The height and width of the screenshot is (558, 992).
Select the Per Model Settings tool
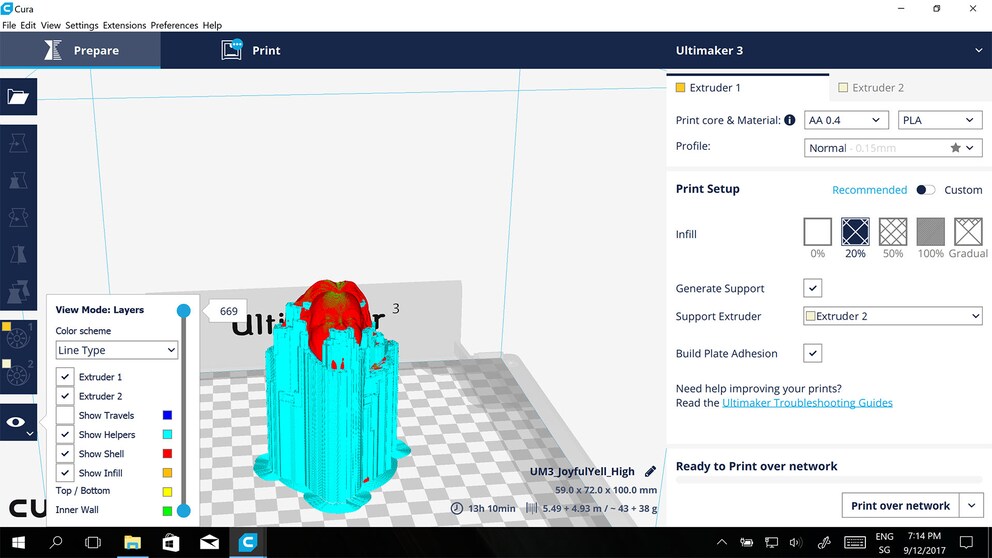click(x=18, y=291)
